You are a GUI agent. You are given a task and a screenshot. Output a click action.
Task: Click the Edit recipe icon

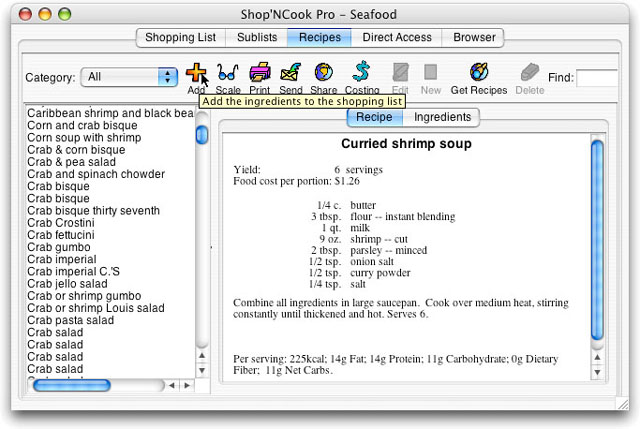[x=400, y=73]
